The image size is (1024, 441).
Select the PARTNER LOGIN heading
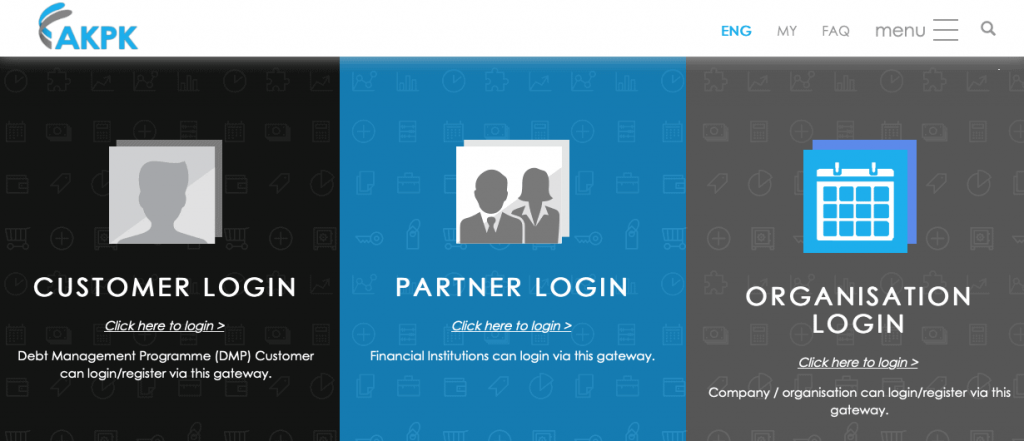pyautogui.click(x=512, y=287)
